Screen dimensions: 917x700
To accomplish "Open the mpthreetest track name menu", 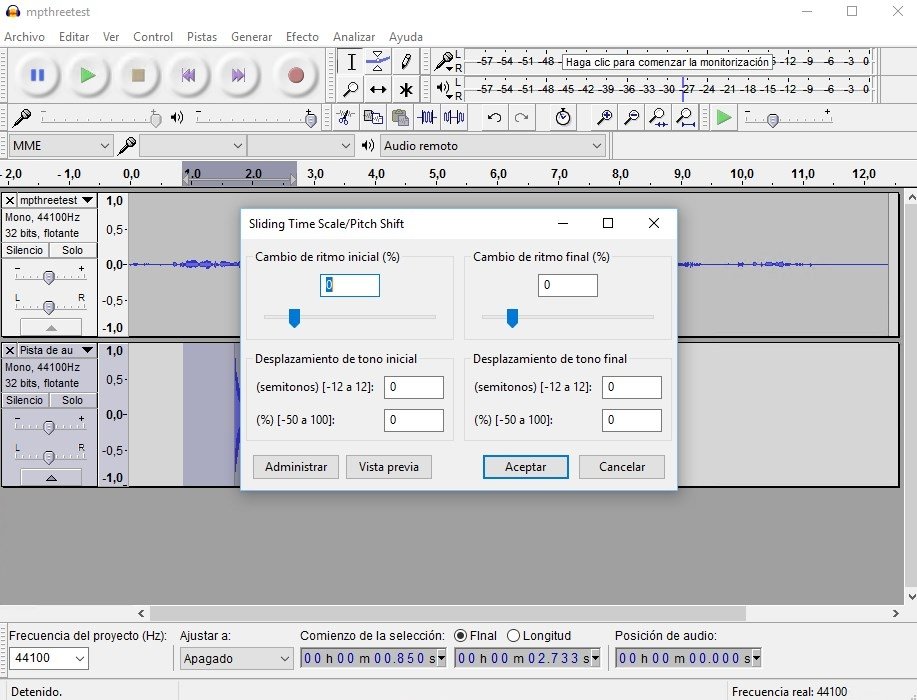I will (x=56, y=201).
